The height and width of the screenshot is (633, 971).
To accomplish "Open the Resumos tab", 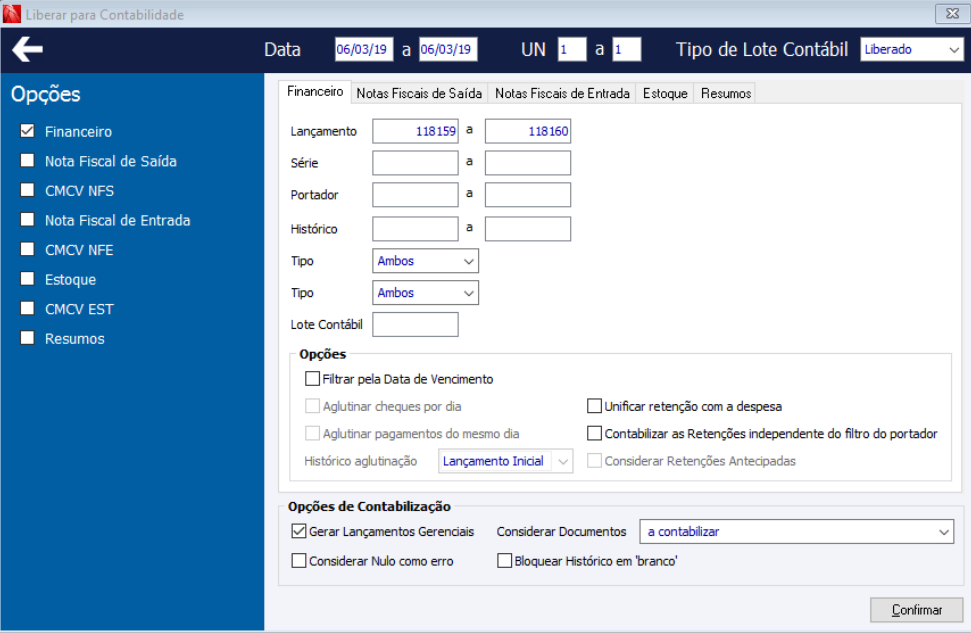I will [726, 94].
